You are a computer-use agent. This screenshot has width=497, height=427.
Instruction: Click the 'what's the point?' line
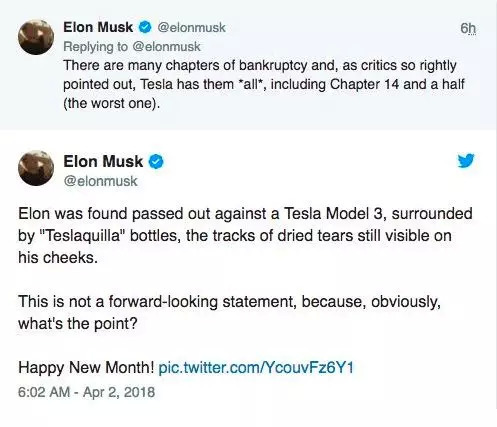click(x=78, y=324)
